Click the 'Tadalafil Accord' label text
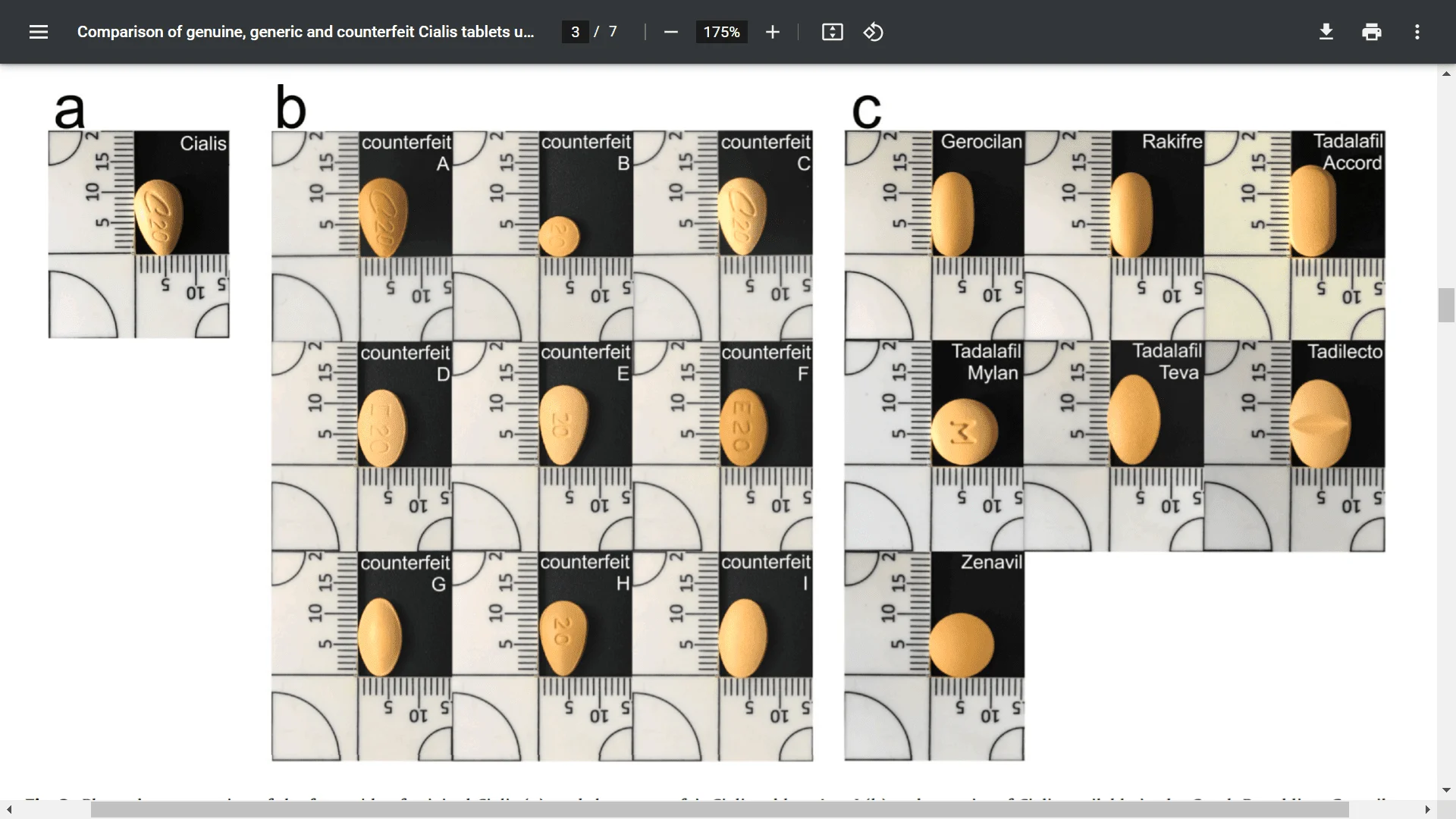 (1348, 152)
